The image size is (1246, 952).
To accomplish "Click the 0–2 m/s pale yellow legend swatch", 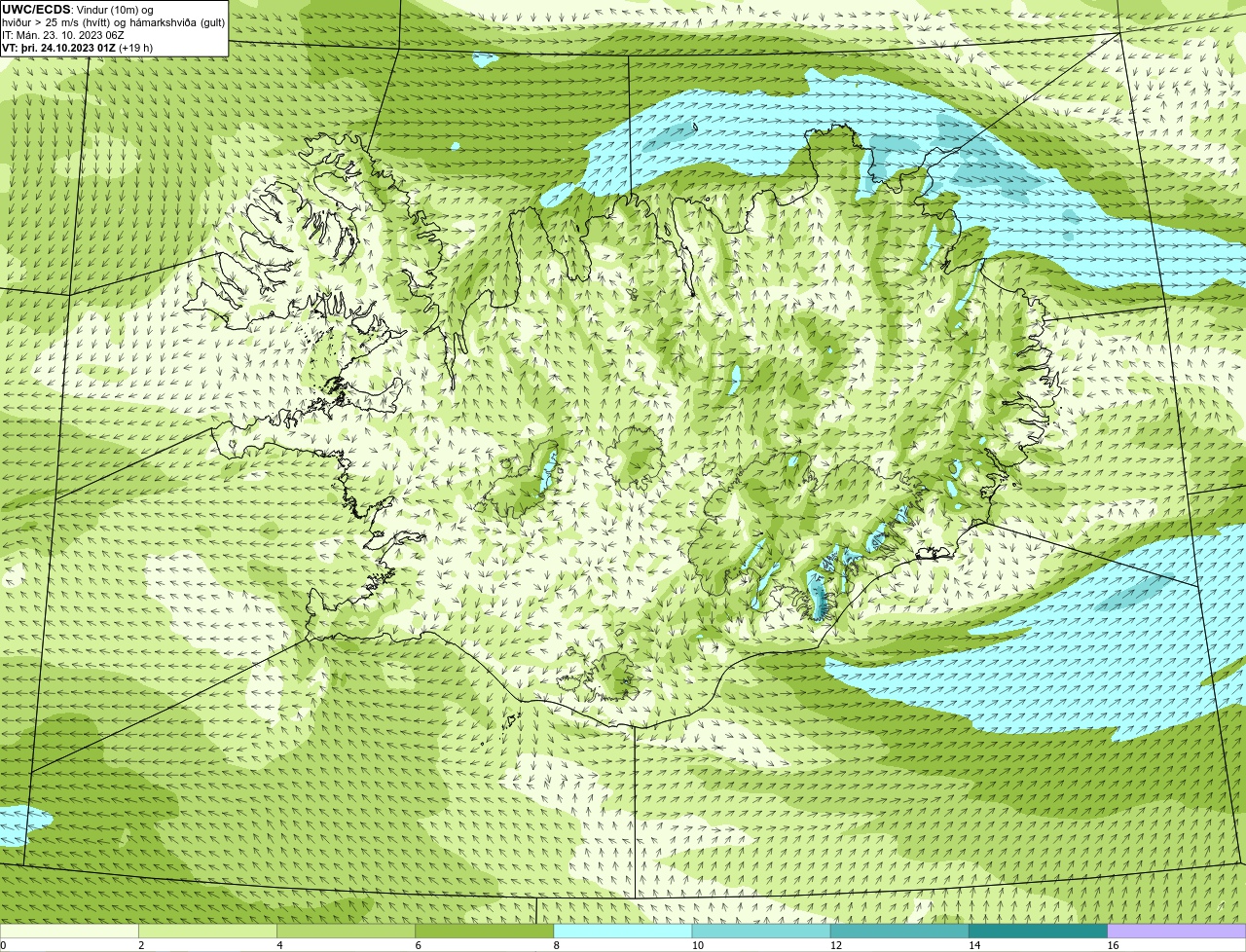I will [x=69, y=932].
